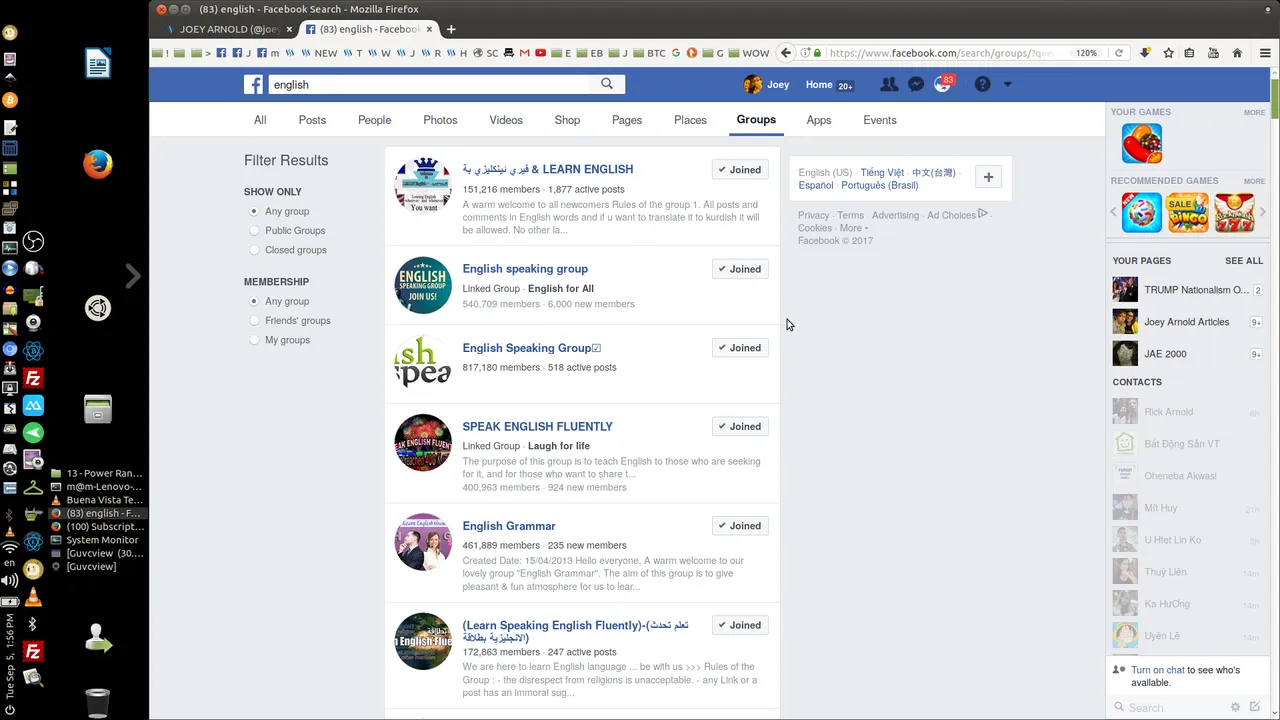Open SPEAK ENGLISH FLUENTLY group link

coord(537,426)
